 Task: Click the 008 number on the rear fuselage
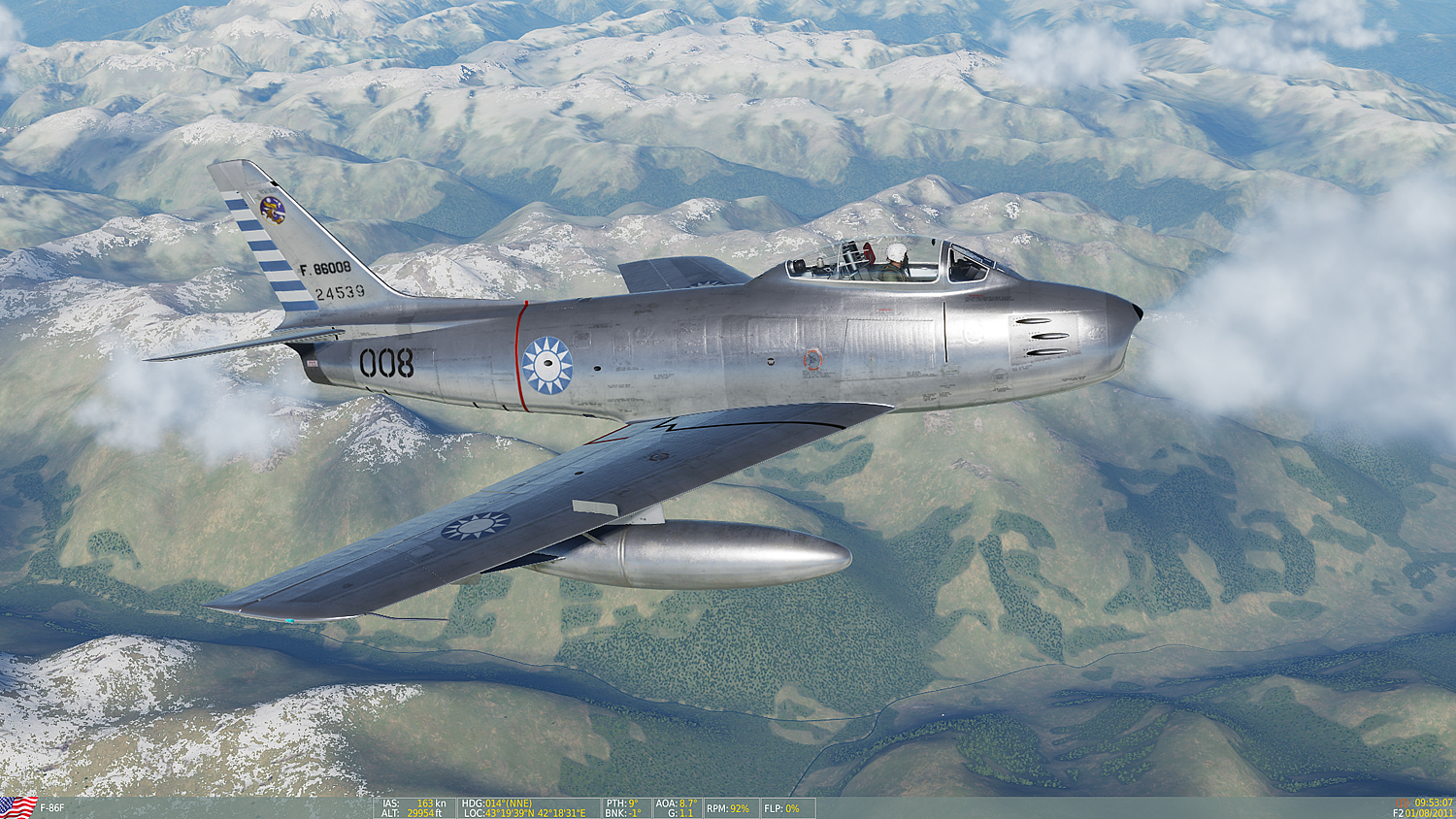click(x=386, y=363)
